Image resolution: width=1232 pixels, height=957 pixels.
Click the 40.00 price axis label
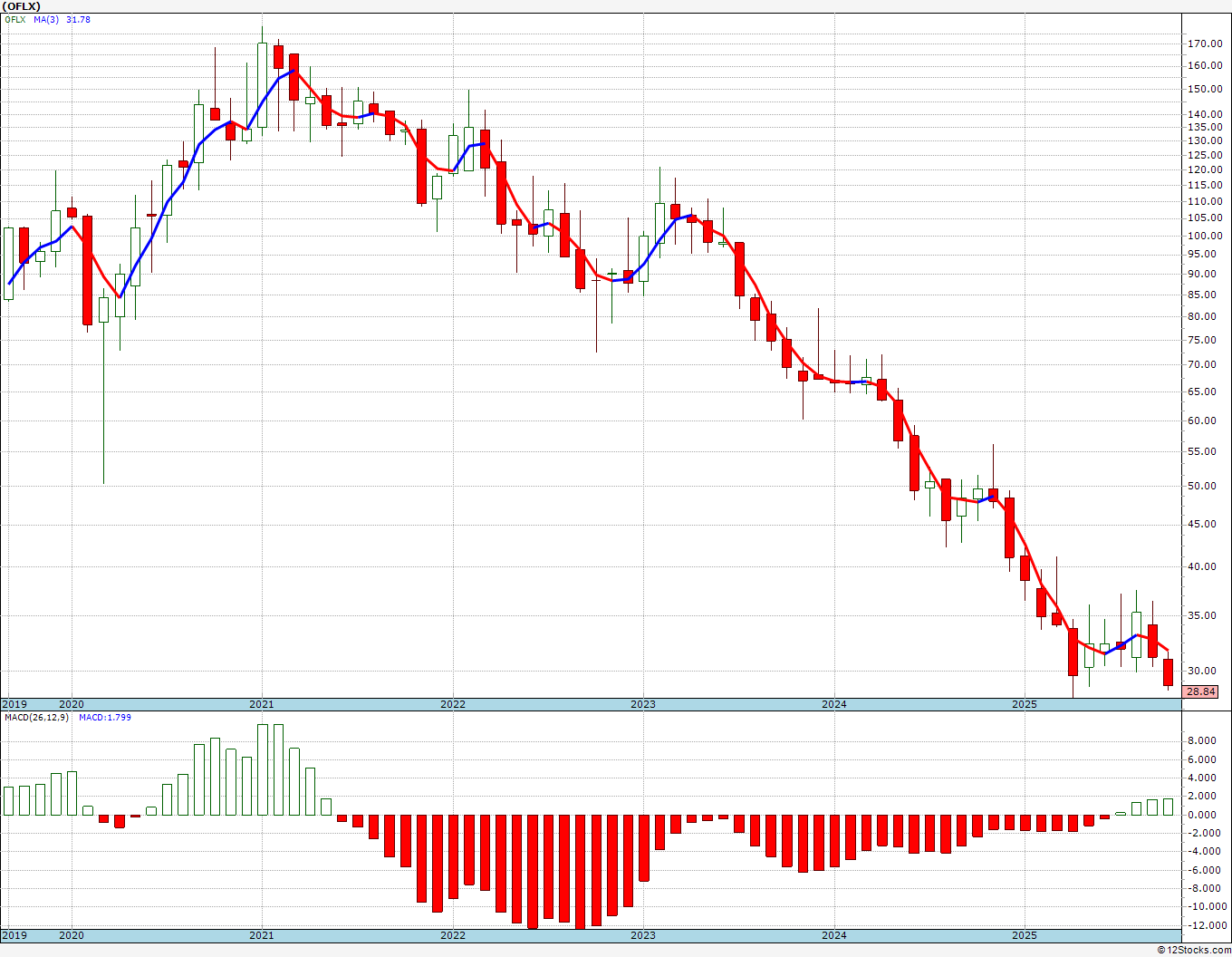1202,566
